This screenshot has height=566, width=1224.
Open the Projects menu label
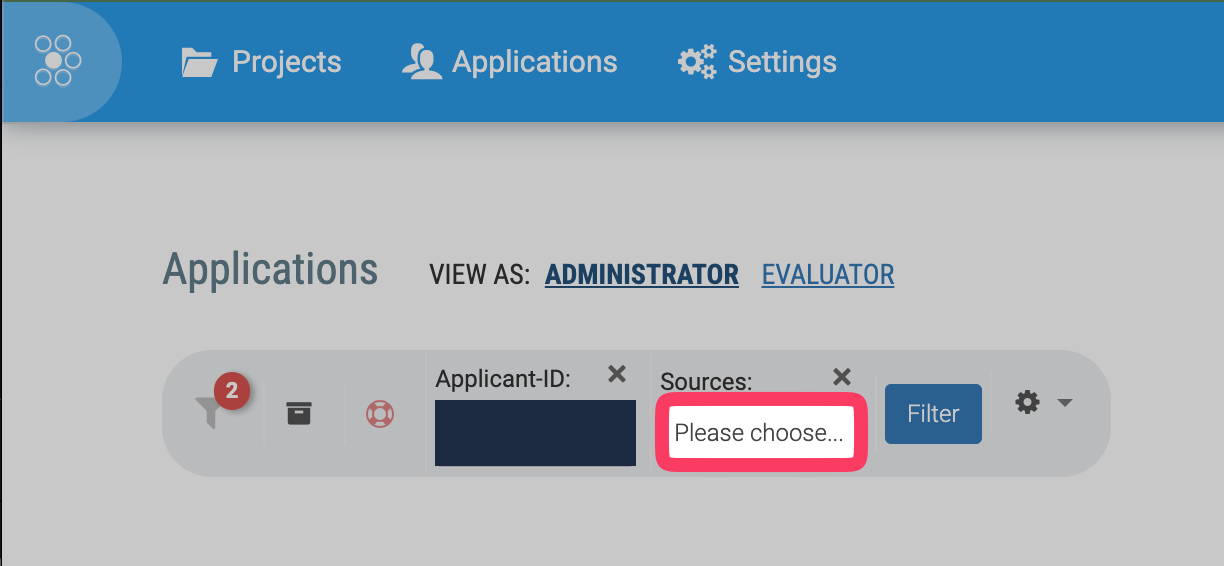coord(287,62)
